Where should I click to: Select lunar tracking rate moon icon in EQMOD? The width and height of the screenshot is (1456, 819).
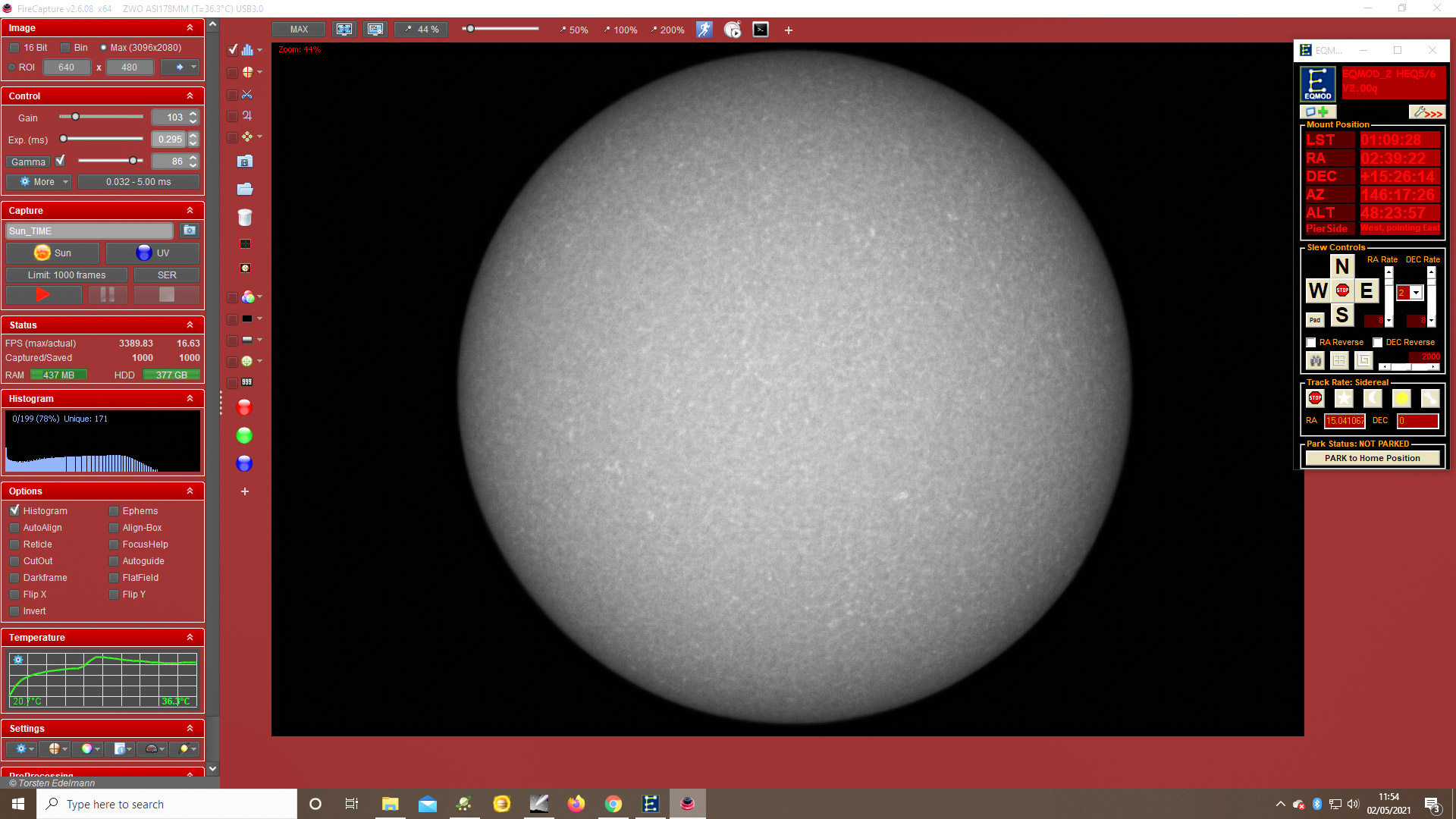(1373, 398)
